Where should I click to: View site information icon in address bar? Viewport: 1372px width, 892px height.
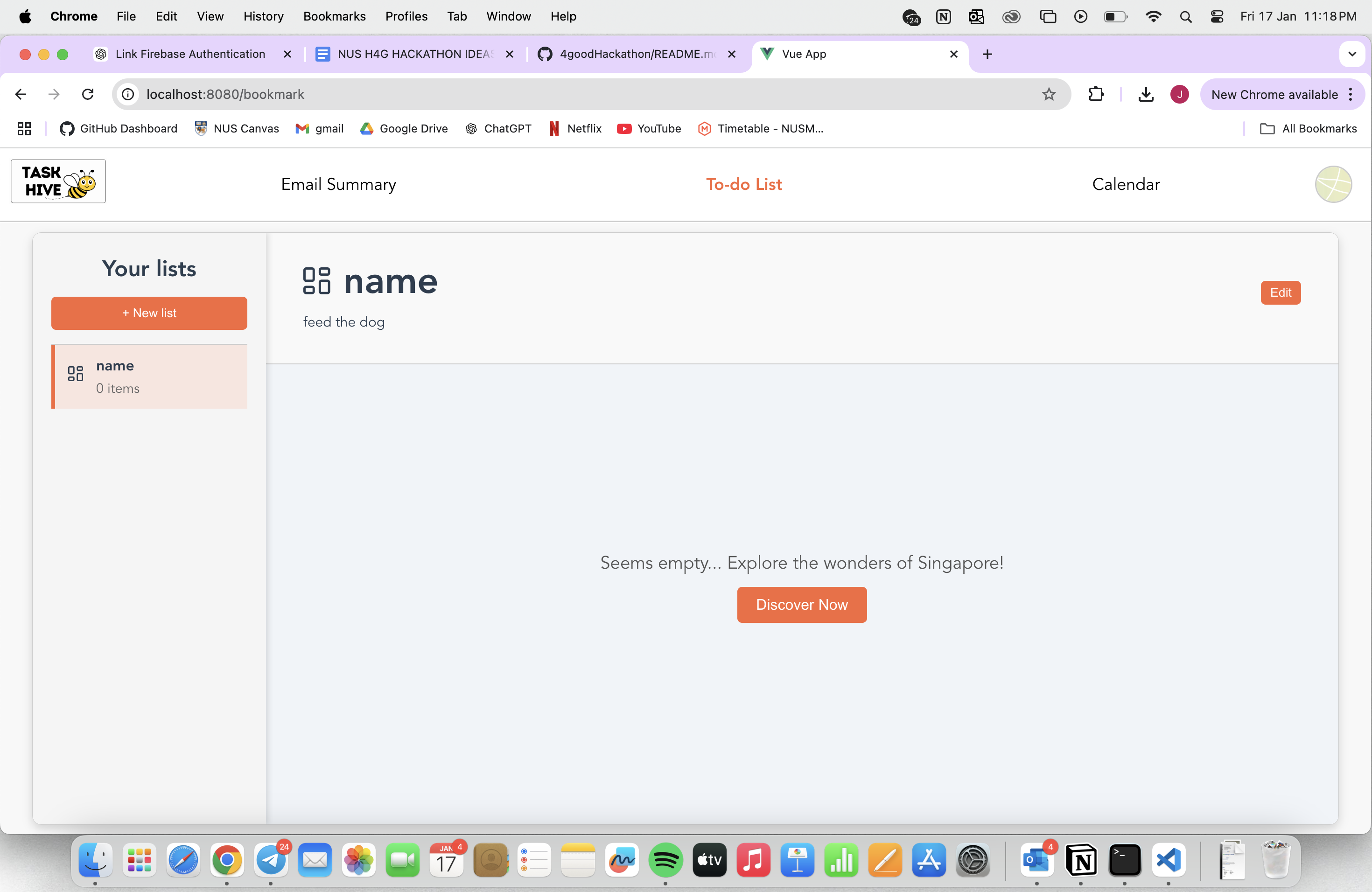(x=128, y=95)
